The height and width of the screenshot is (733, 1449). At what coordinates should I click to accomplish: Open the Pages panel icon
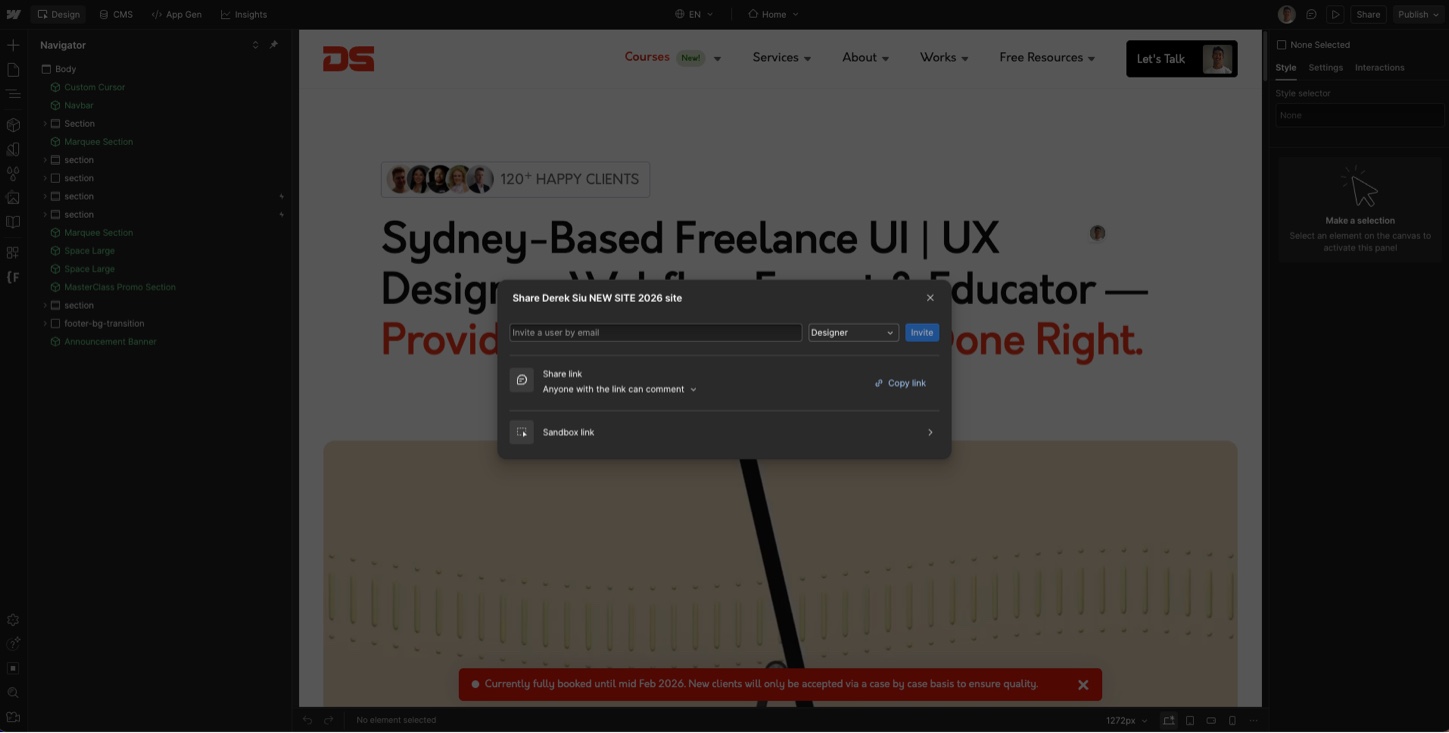pos(13,70)
